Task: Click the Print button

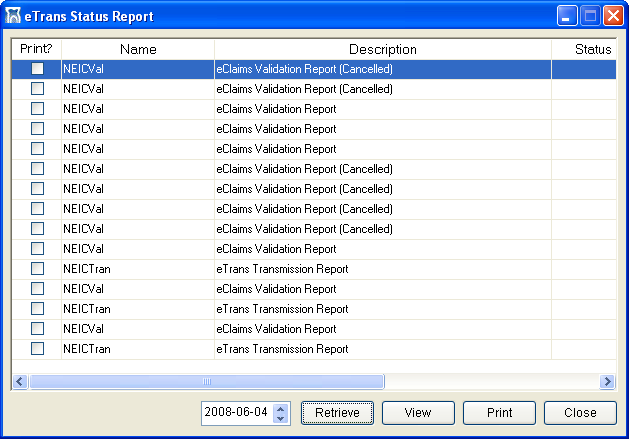Action: coord(499,413)
